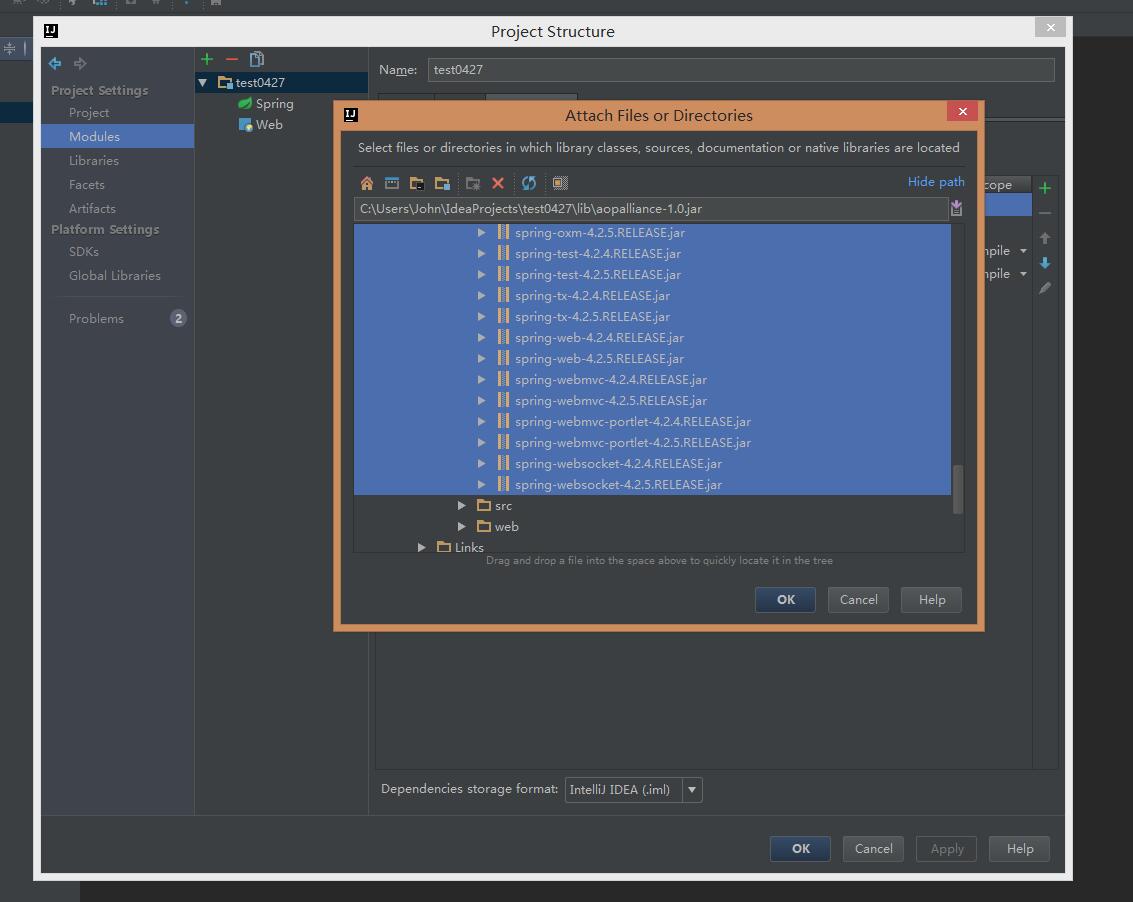Click the file tree vertical scrollbar thumb

(958, 489)
